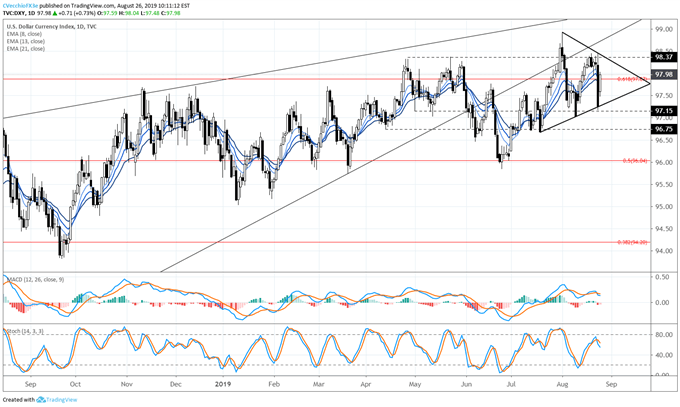The image size is (680, 407).
Task: Click the 96.75 price label
Action: pos(664,129)
